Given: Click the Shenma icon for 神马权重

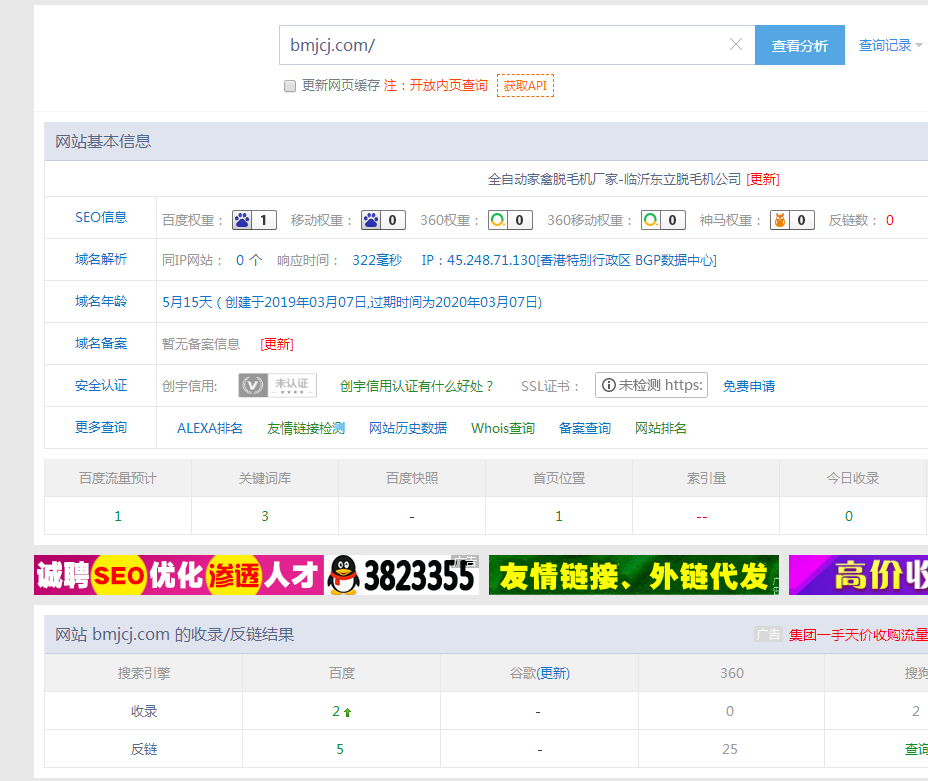Looking at the screenshot, I should pyautogui.click(x=780, y=220).
